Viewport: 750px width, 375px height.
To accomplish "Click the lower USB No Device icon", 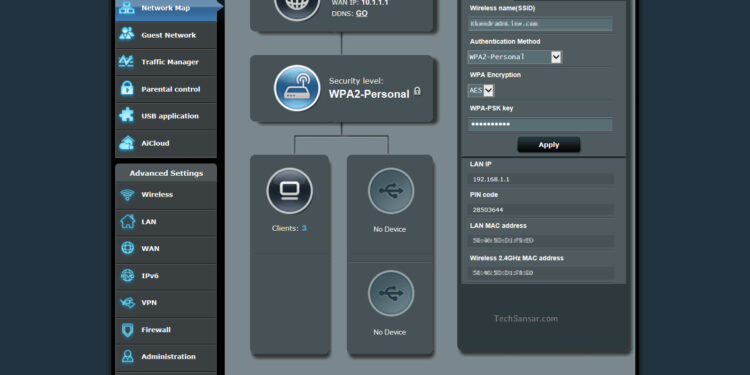I will pos(391,293).
